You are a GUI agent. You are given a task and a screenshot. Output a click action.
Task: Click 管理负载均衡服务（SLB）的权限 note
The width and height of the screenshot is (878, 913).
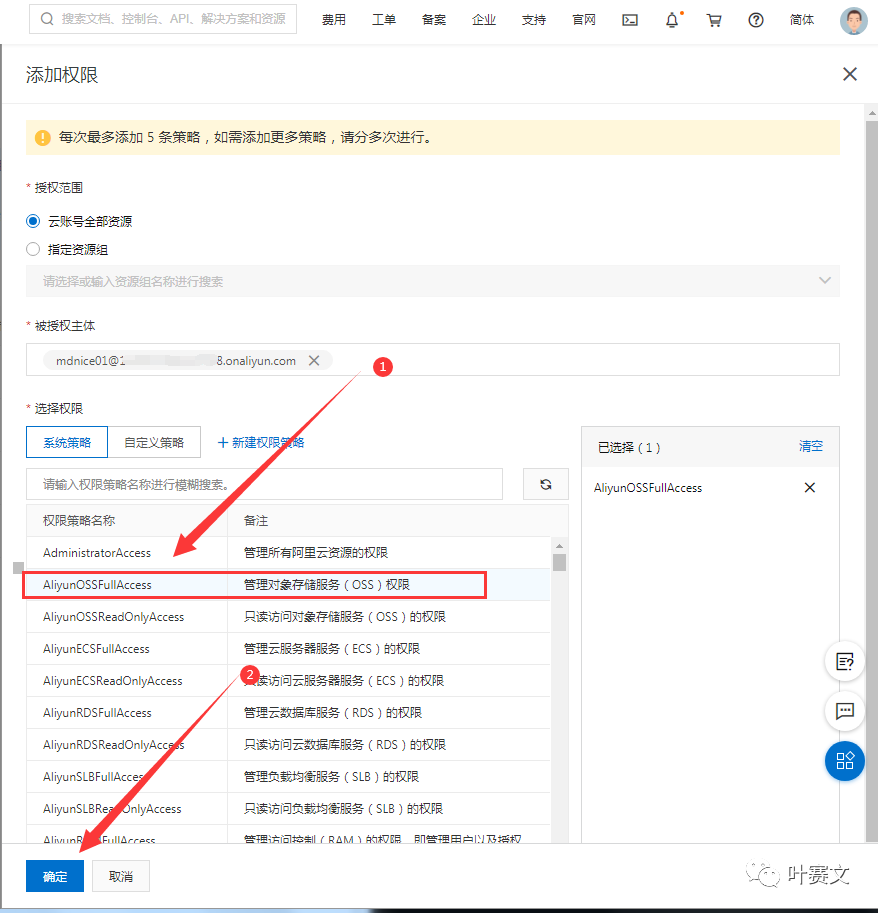click(331, 777)
